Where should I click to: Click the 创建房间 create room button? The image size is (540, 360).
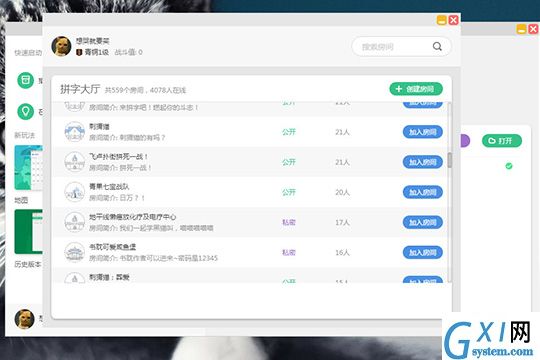pyautogui.click(x=416, y=89)
